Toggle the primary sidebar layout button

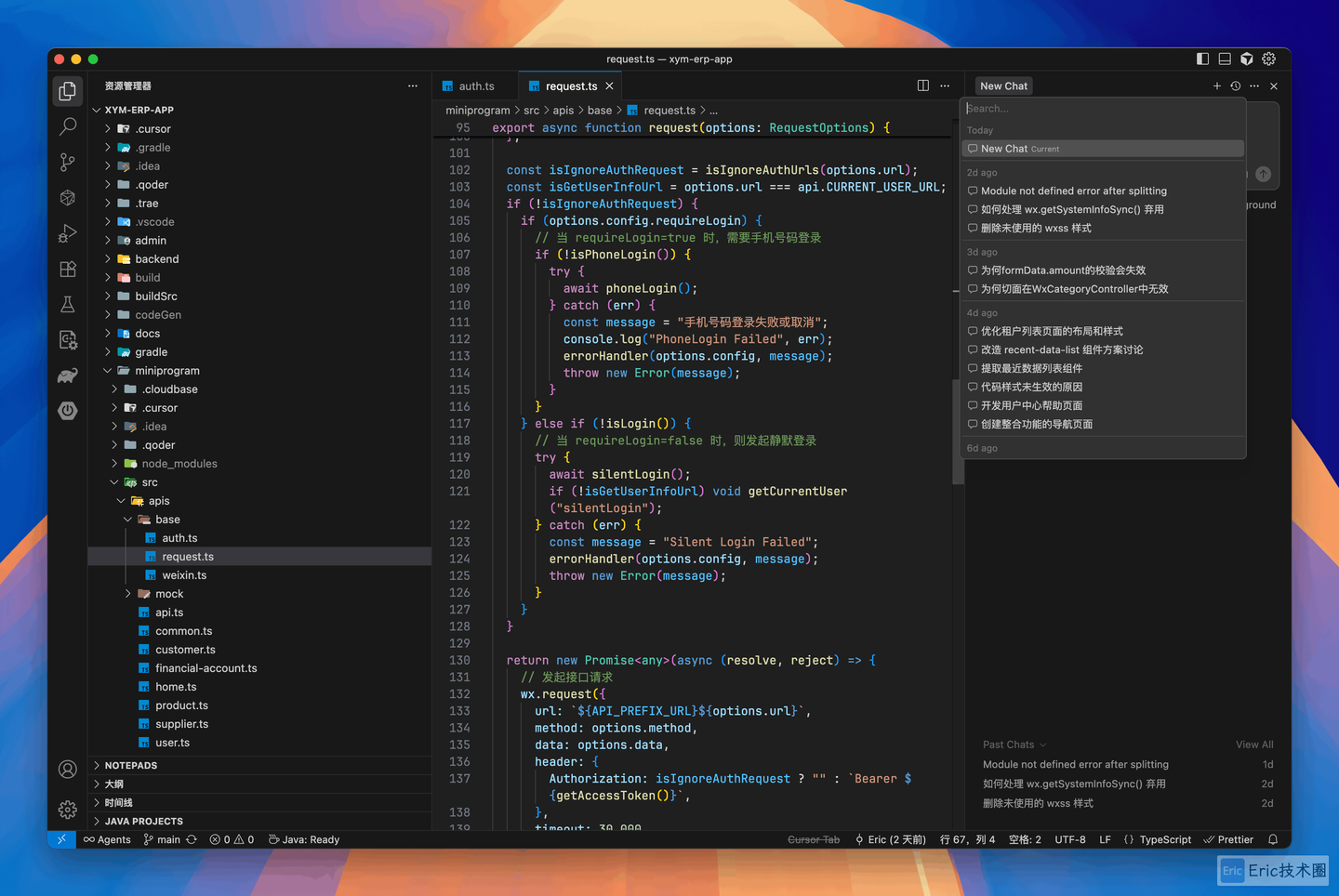click(x=1202, y=59)
